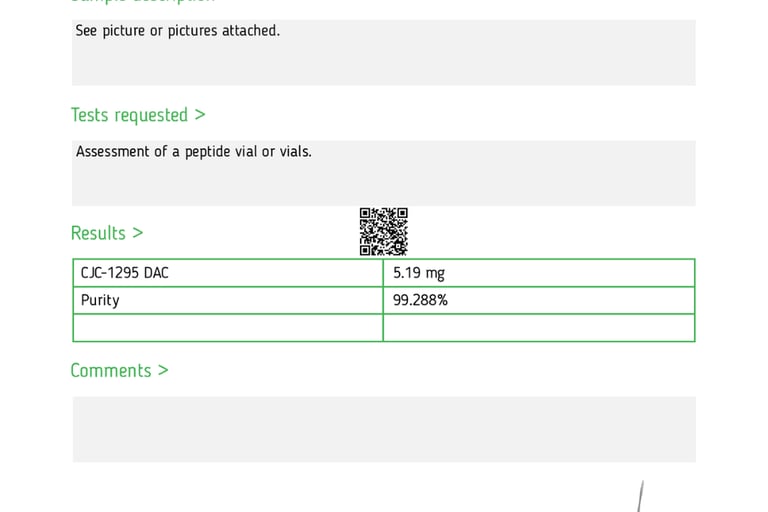Screen dimensions: 768x512
Task: Click the 'Results' heading text
Action: click(98, 233)
